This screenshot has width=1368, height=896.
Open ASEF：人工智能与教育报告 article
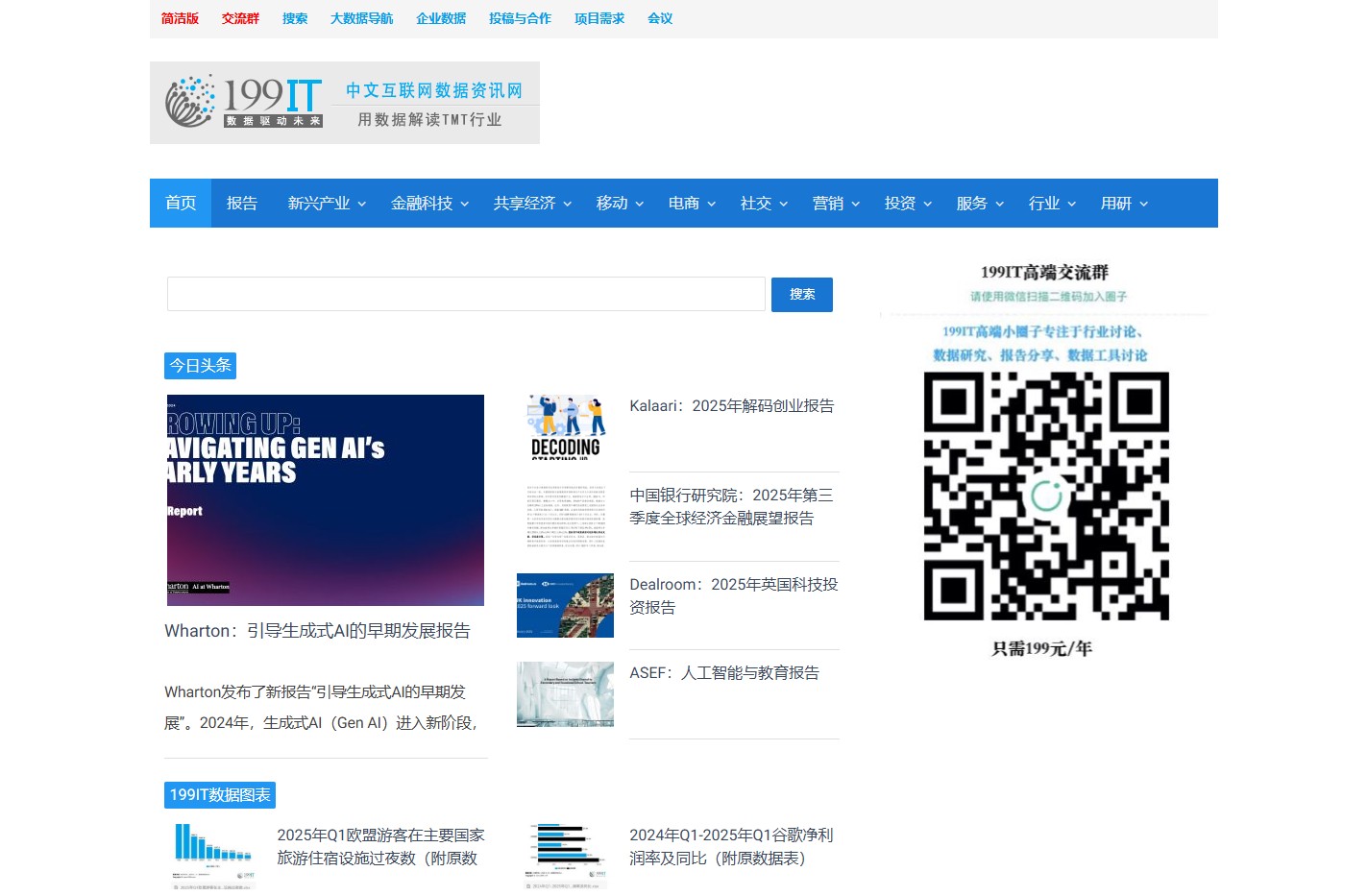724,673
